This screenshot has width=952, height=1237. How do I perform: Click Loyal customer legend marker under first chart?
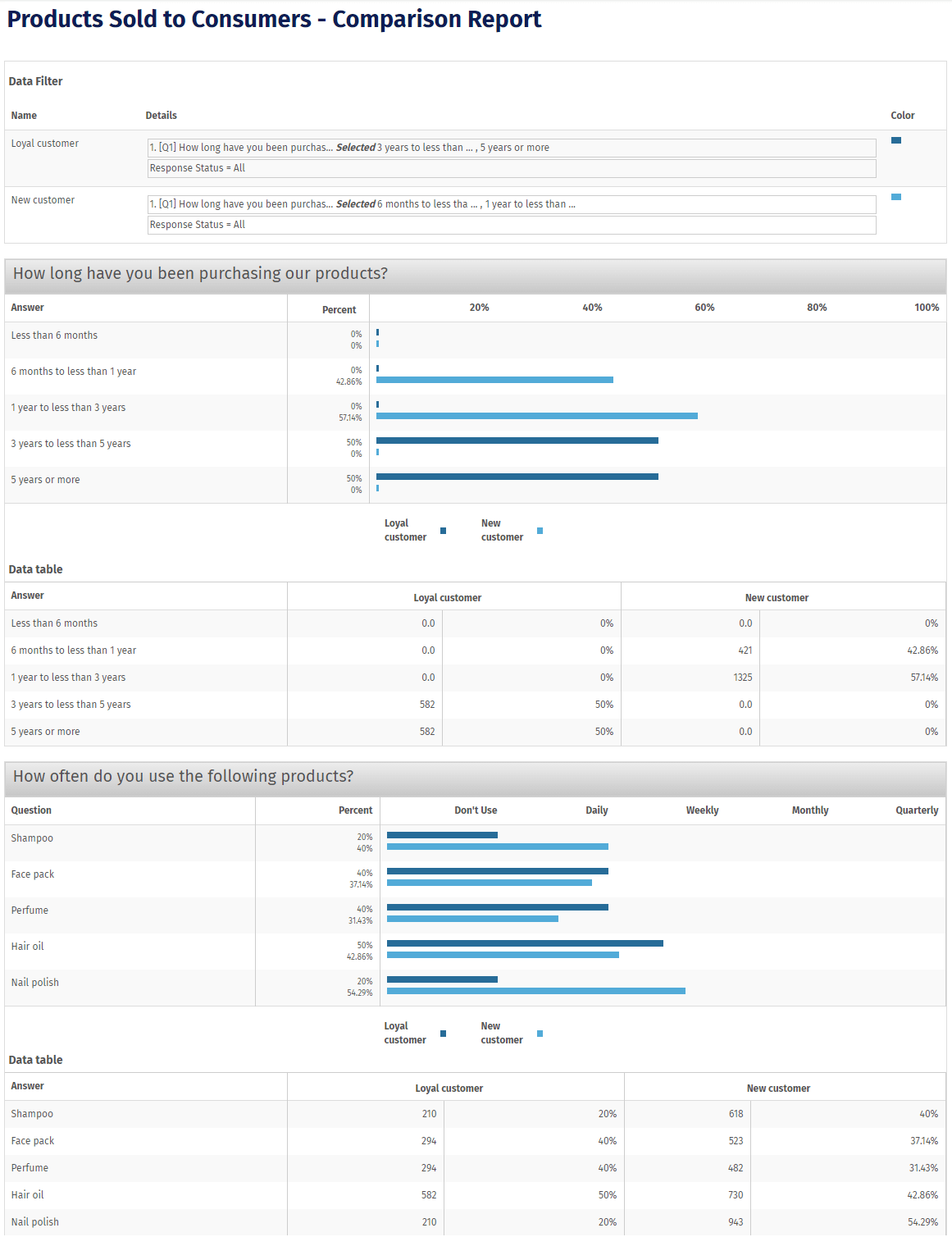pyautogui.click(x=443, y=531)
